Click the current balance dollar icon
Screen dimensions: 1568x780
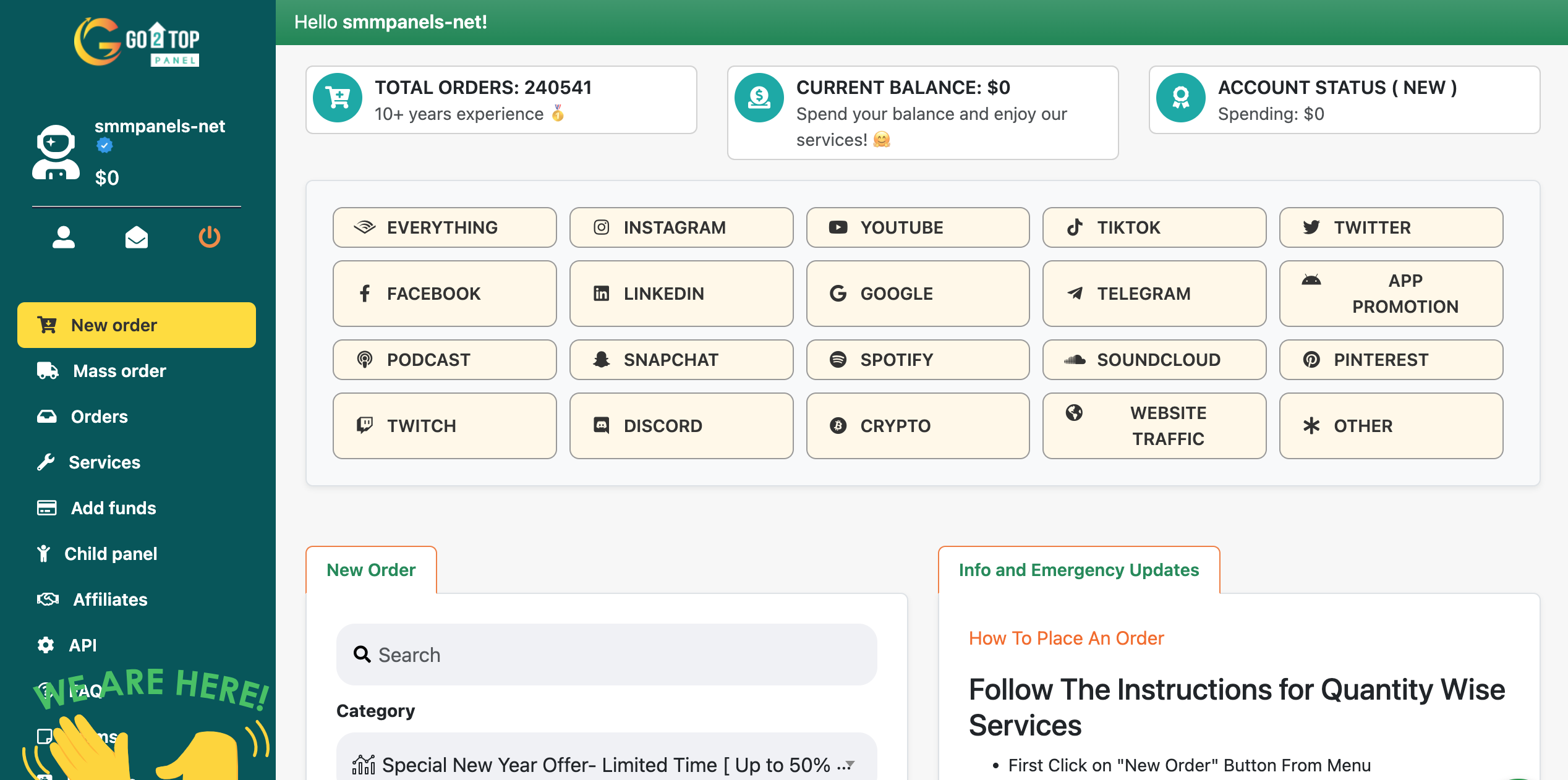coord(759,98)
